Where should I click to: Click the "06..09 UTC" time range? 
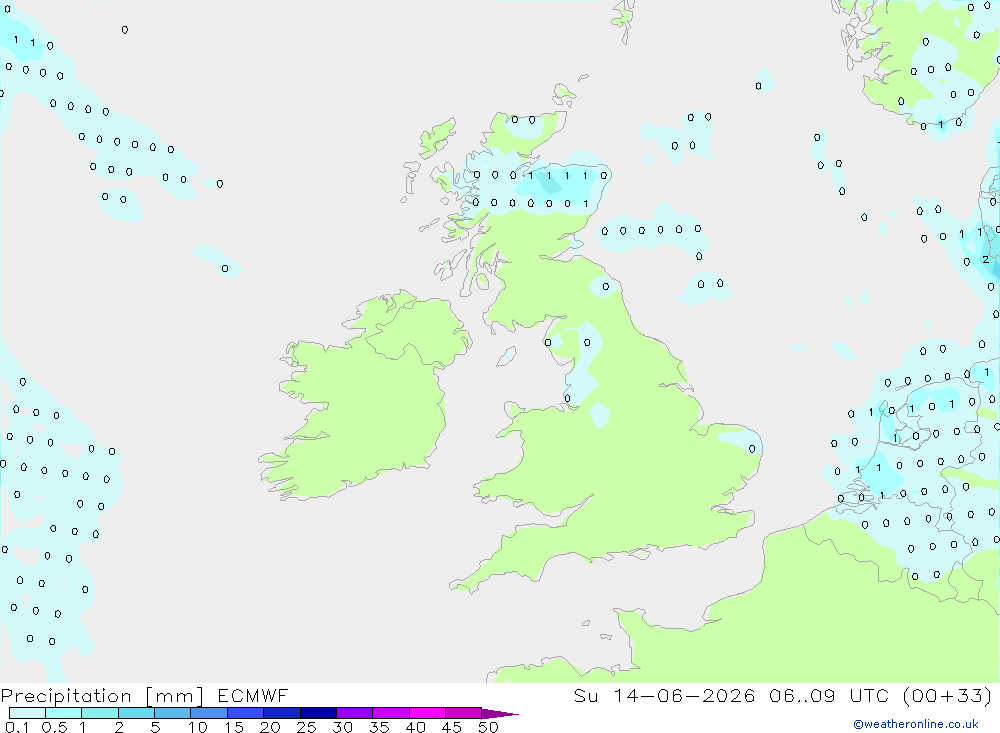point(828,695)
